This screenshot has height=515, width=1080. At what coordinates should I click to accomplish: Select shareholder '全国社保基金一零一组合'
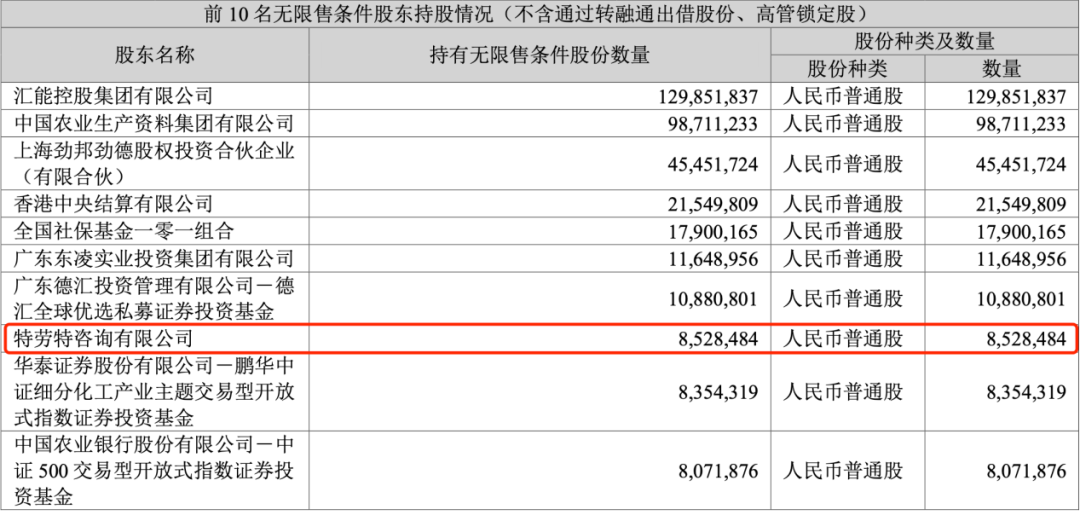124,231
